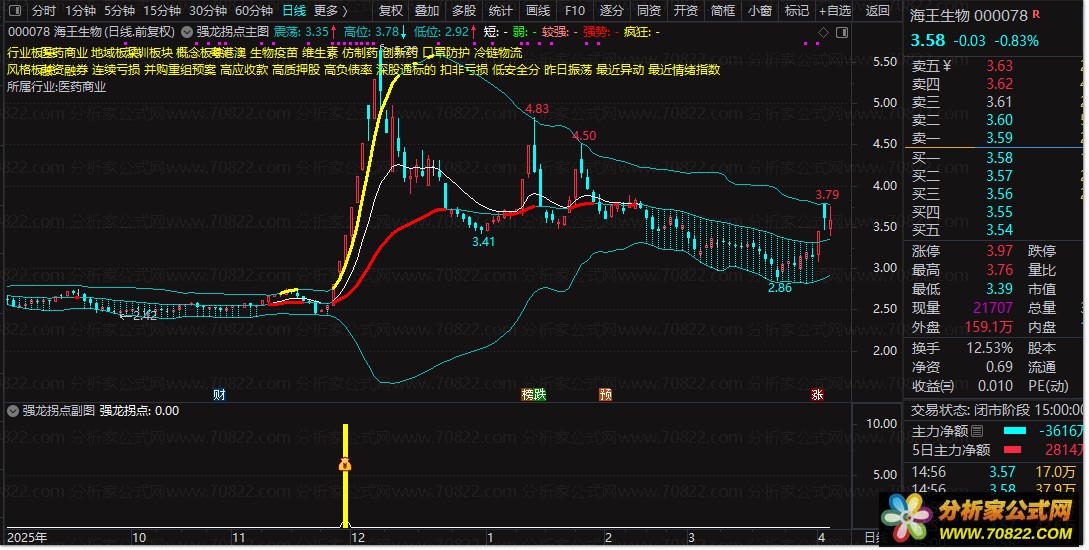This screenshot has width=1089, height=550.
Task: Click the 2.86 low price label on chart
Action: pos(780,288)
